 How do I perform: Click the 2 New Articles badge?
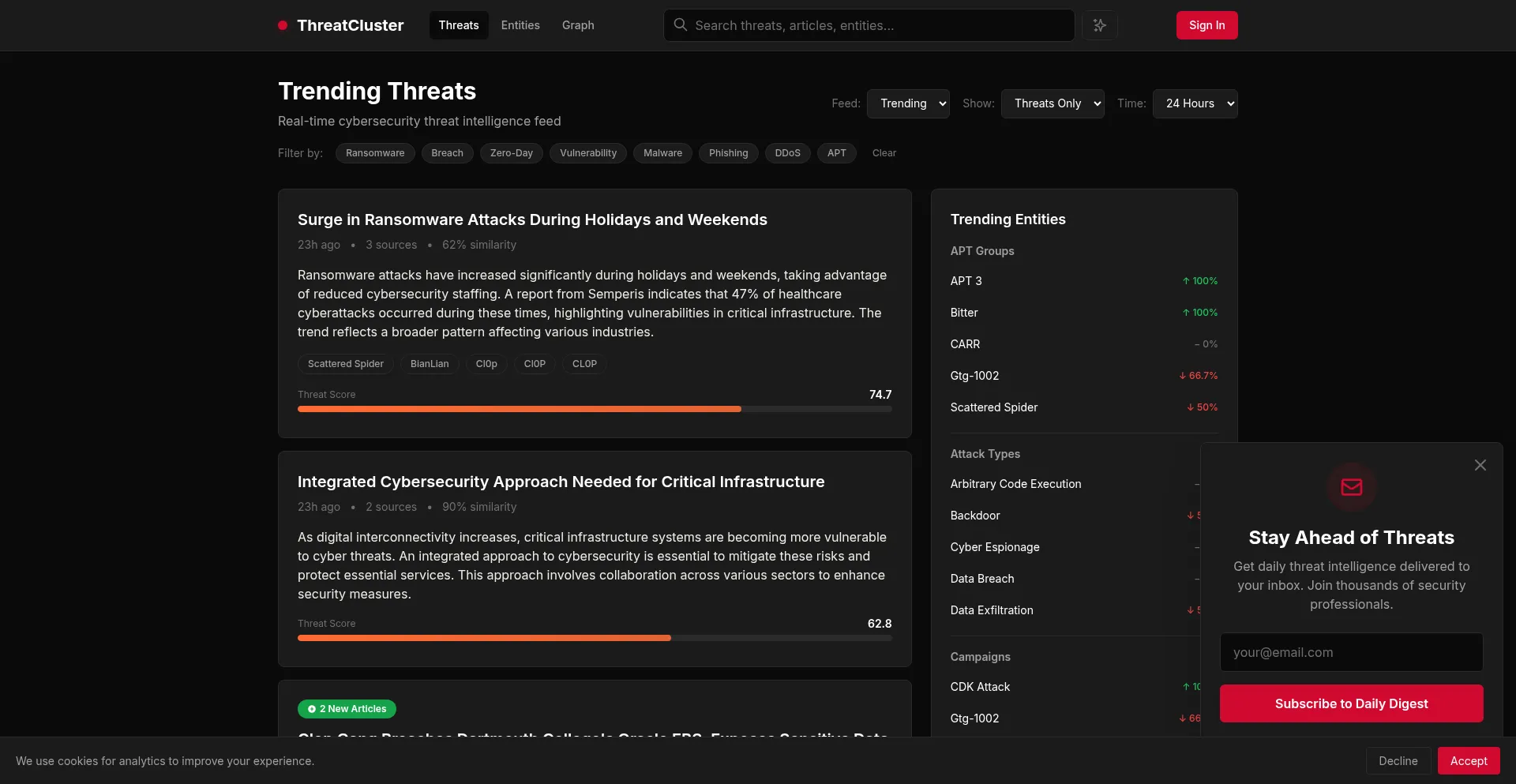click(347, 709)
